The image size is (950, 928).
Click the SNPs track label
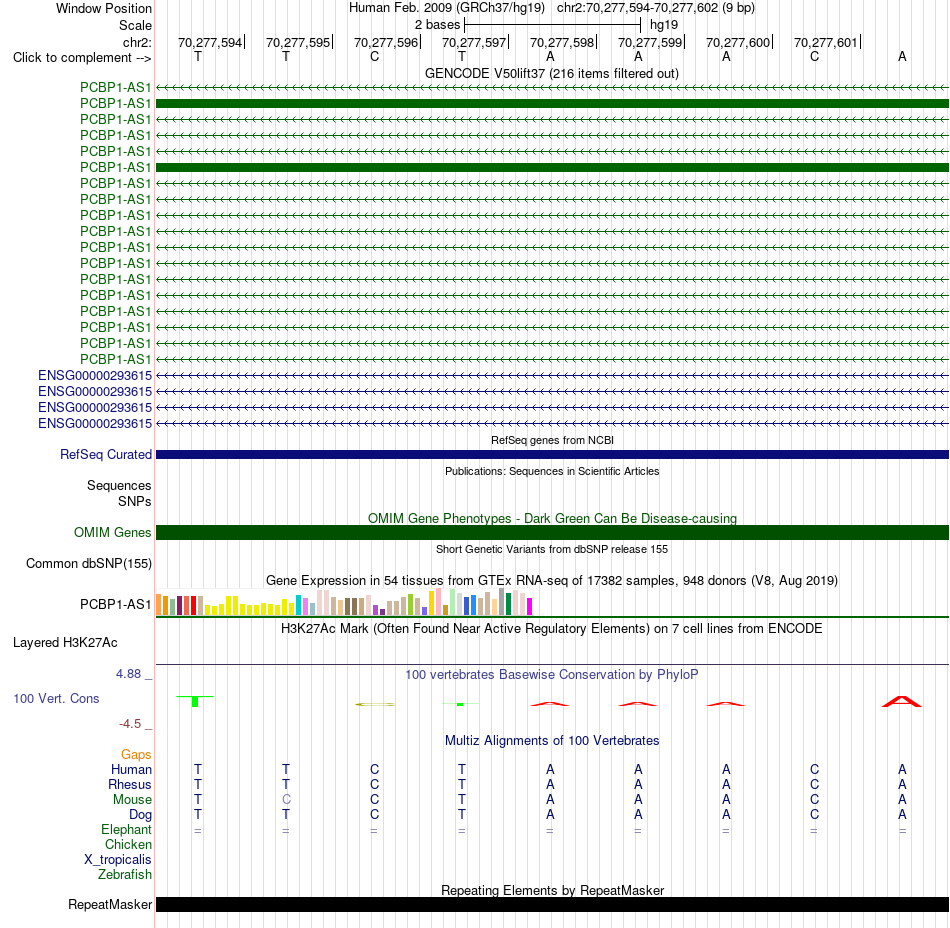(x=135, y=502)
